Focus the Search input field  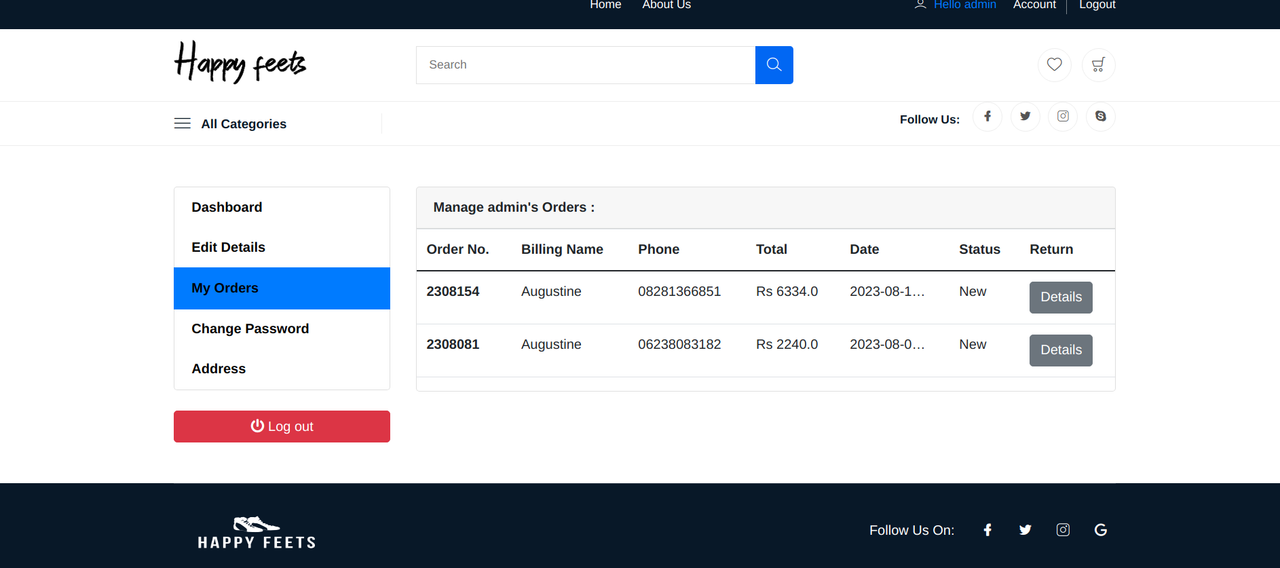coord(586,65)
